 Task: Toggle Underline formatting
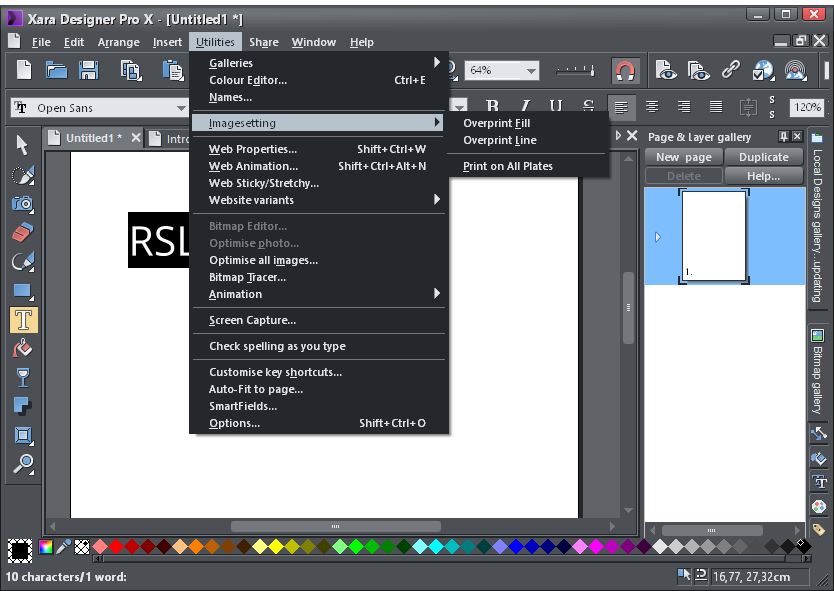coord(556,107)
